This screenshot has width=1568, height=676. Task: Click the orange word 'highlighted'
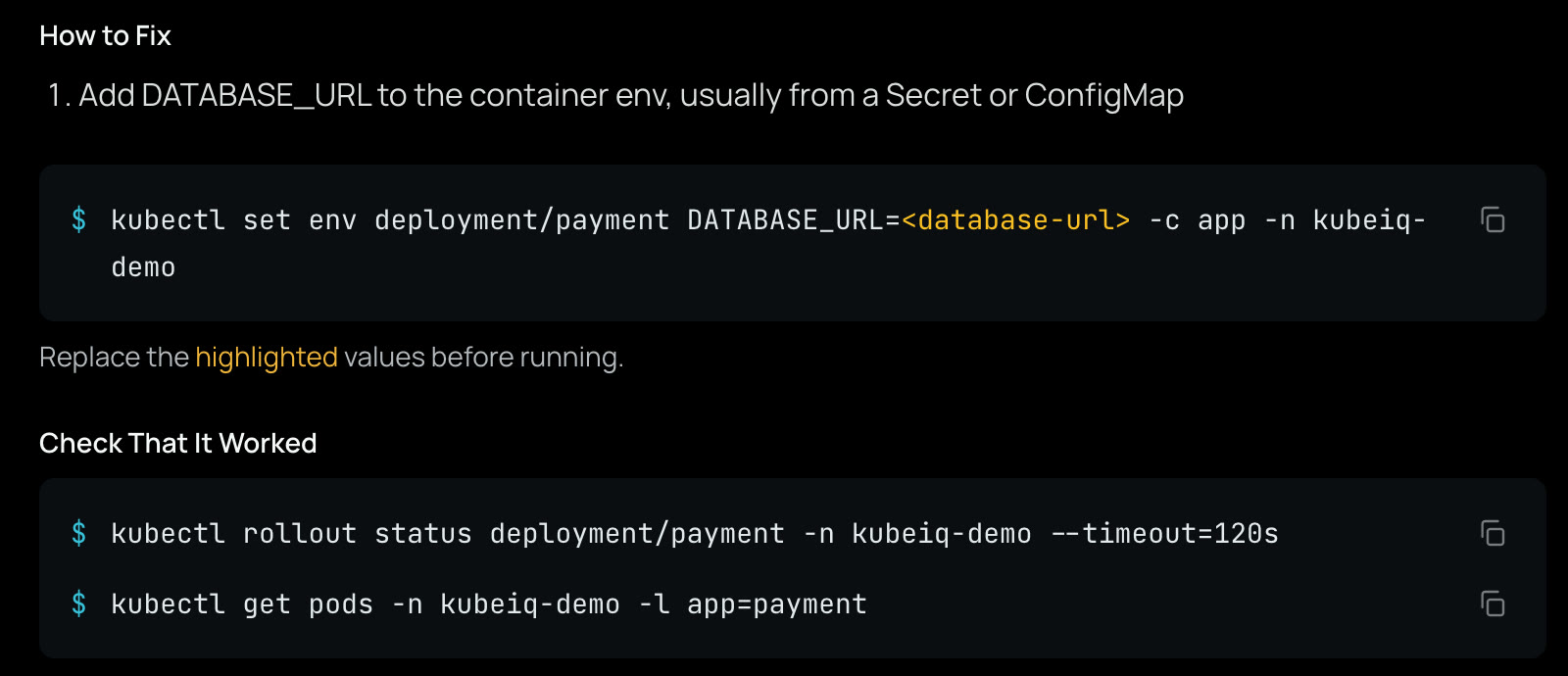click(267, 358)
